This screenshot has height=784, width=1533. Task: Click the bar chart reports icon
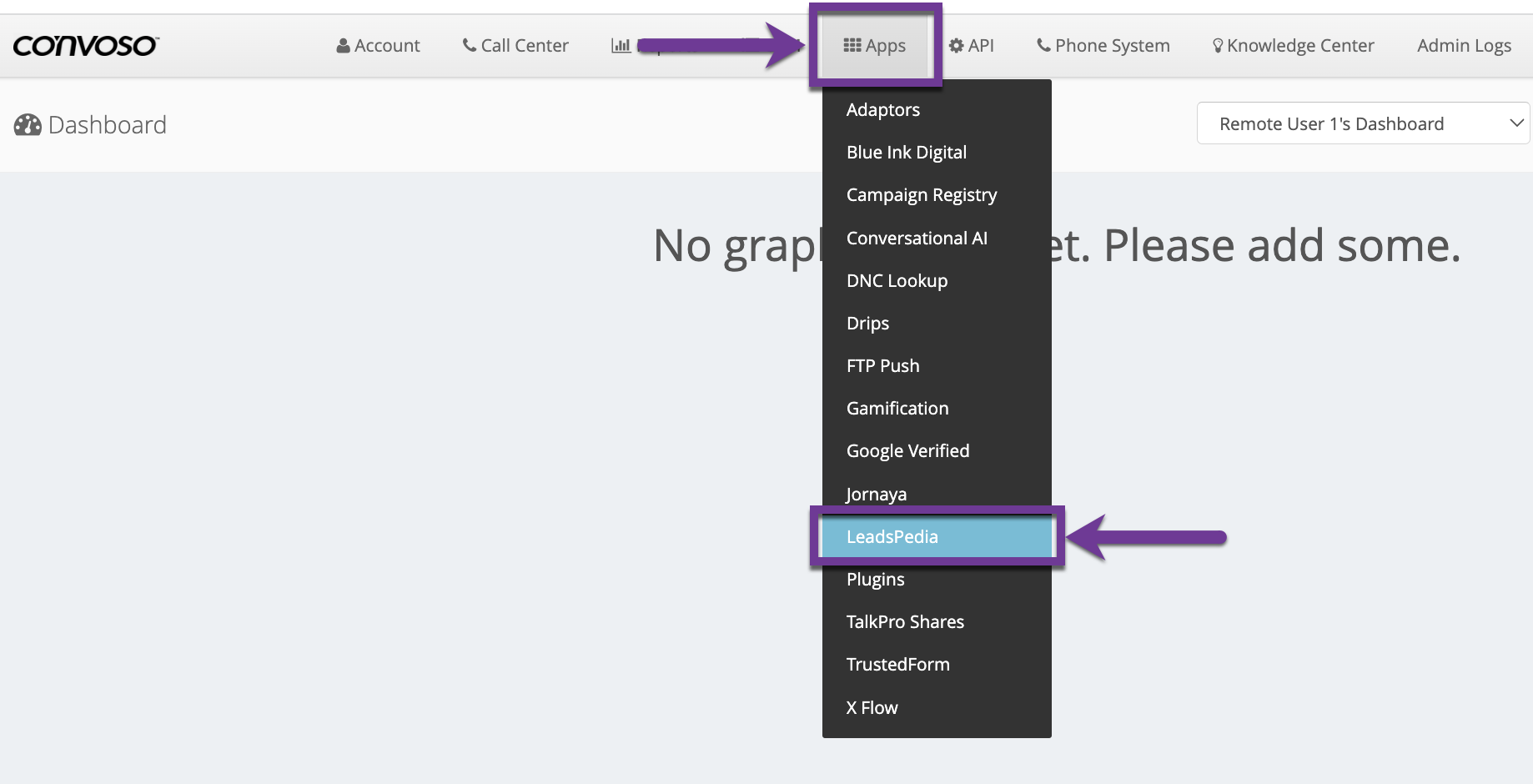[621, 46]
